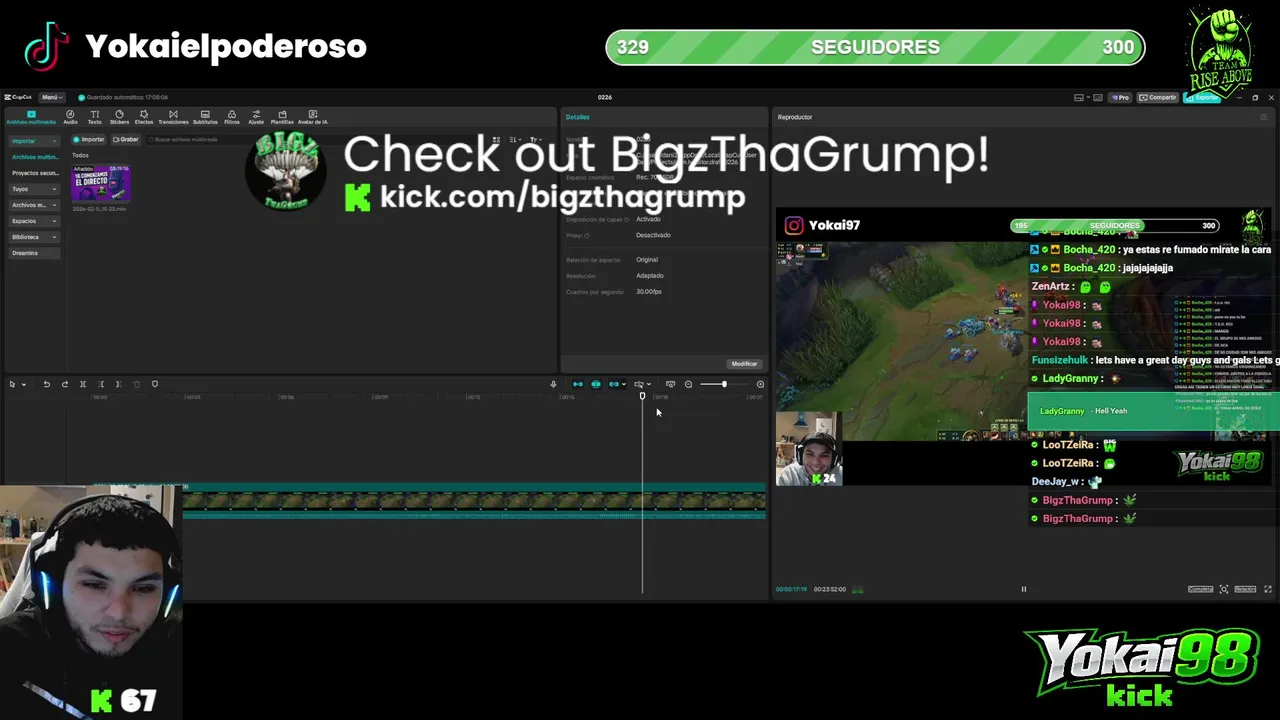This screenshot has width=1280, height=720.
Task: Open the Reproductor panel menu icon
Action: [x=1263, y=117]
